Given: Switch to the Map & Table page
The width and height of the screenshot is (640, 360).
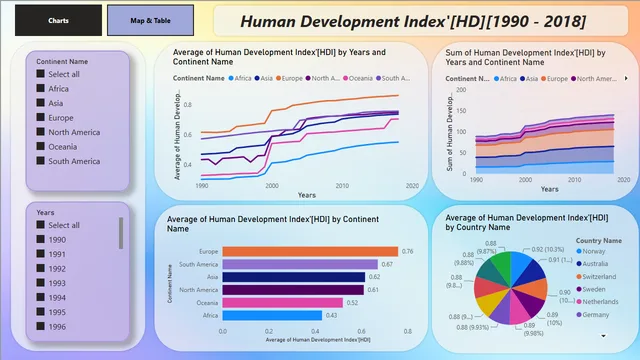Looking at the screenshot, I should [x=151, y=20].
